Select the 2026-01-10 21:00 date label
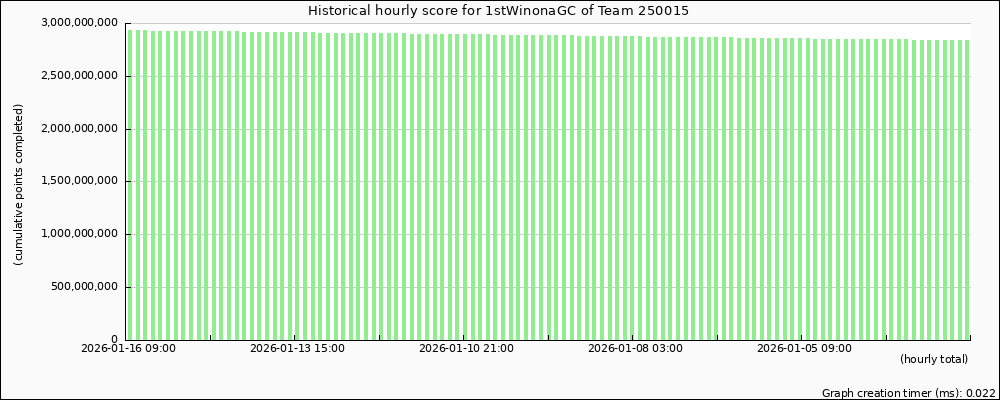This screenshot has height=400, width=1000. tap(466, 349)
